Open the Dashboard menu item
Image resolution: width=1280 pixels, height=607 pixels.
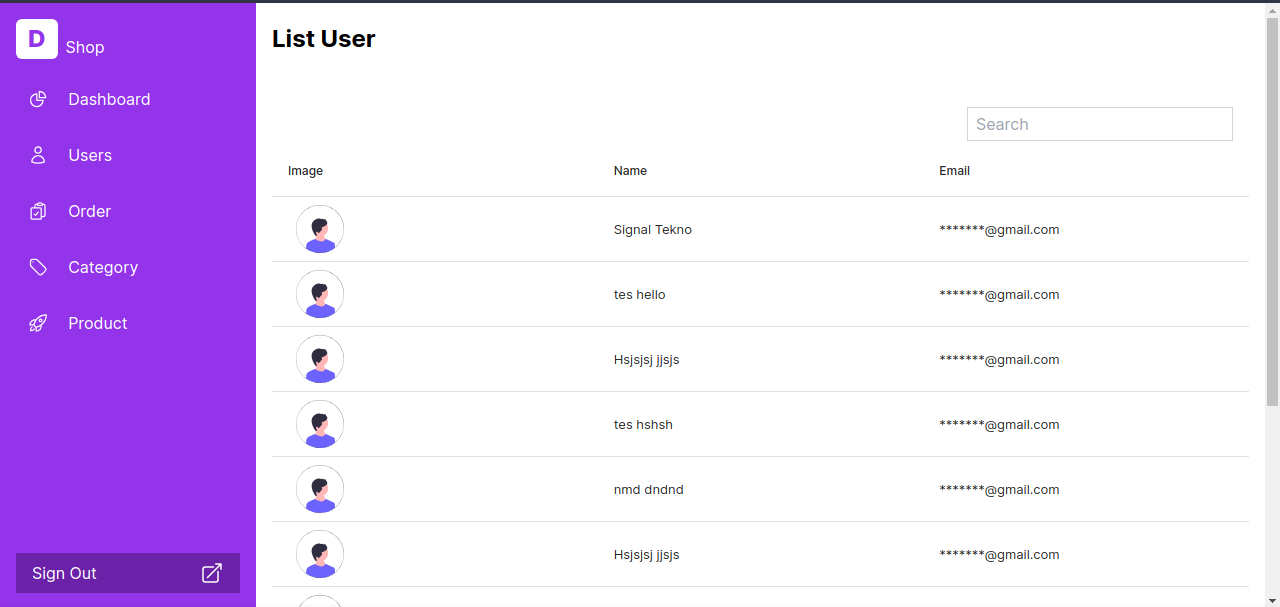(109, 99)
